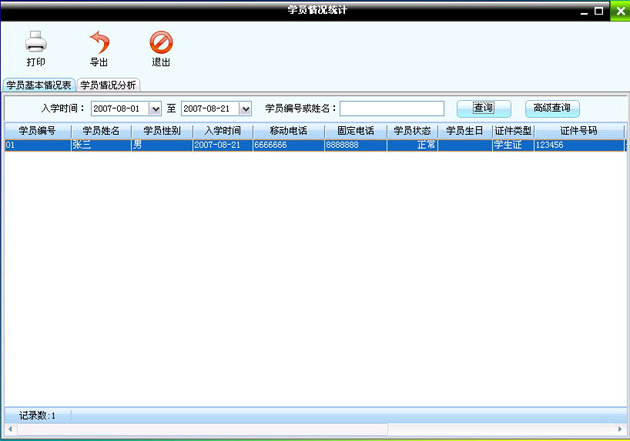Open the end date 2007-08-21 dropdown
Image resolution: width=630 pixels, height=441 pixels.
pos(245,108)
